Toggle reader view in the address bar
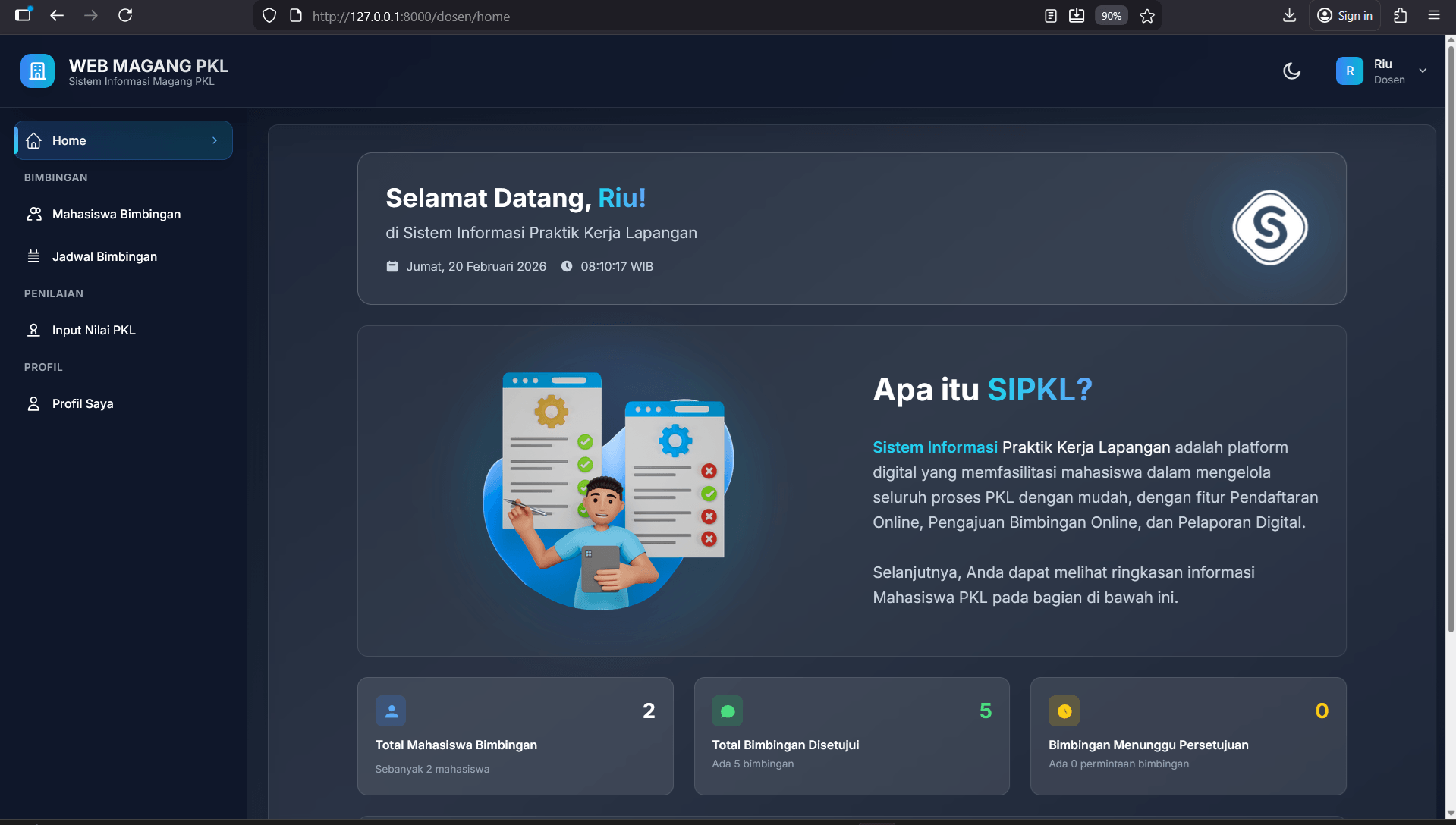The width and height of the screenshot is (1456, 825). pos(1050,16)
